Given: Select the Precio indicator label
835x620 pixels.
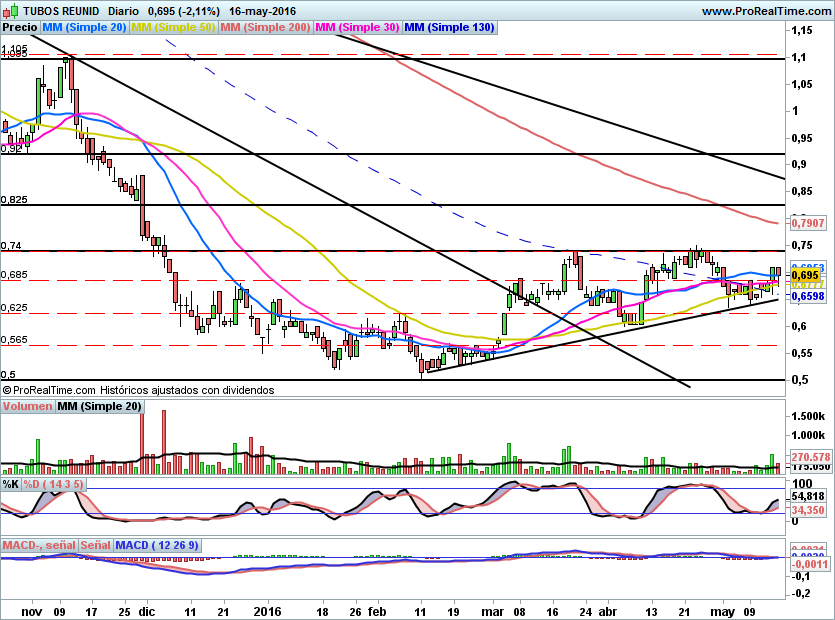Looking at the screenshot, I should tap(20, 28).
